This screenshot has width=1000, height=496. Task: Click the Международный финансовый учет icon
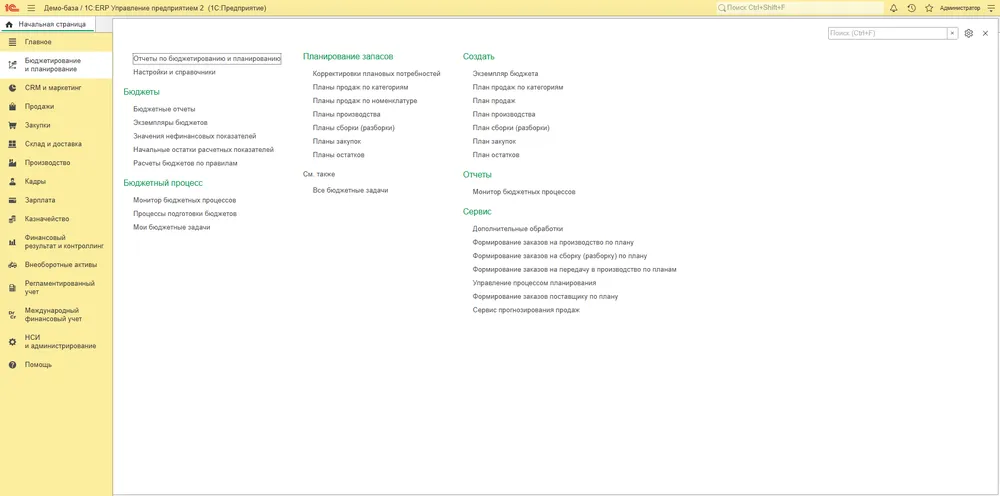pyautogui.click(x=12, y=315)
